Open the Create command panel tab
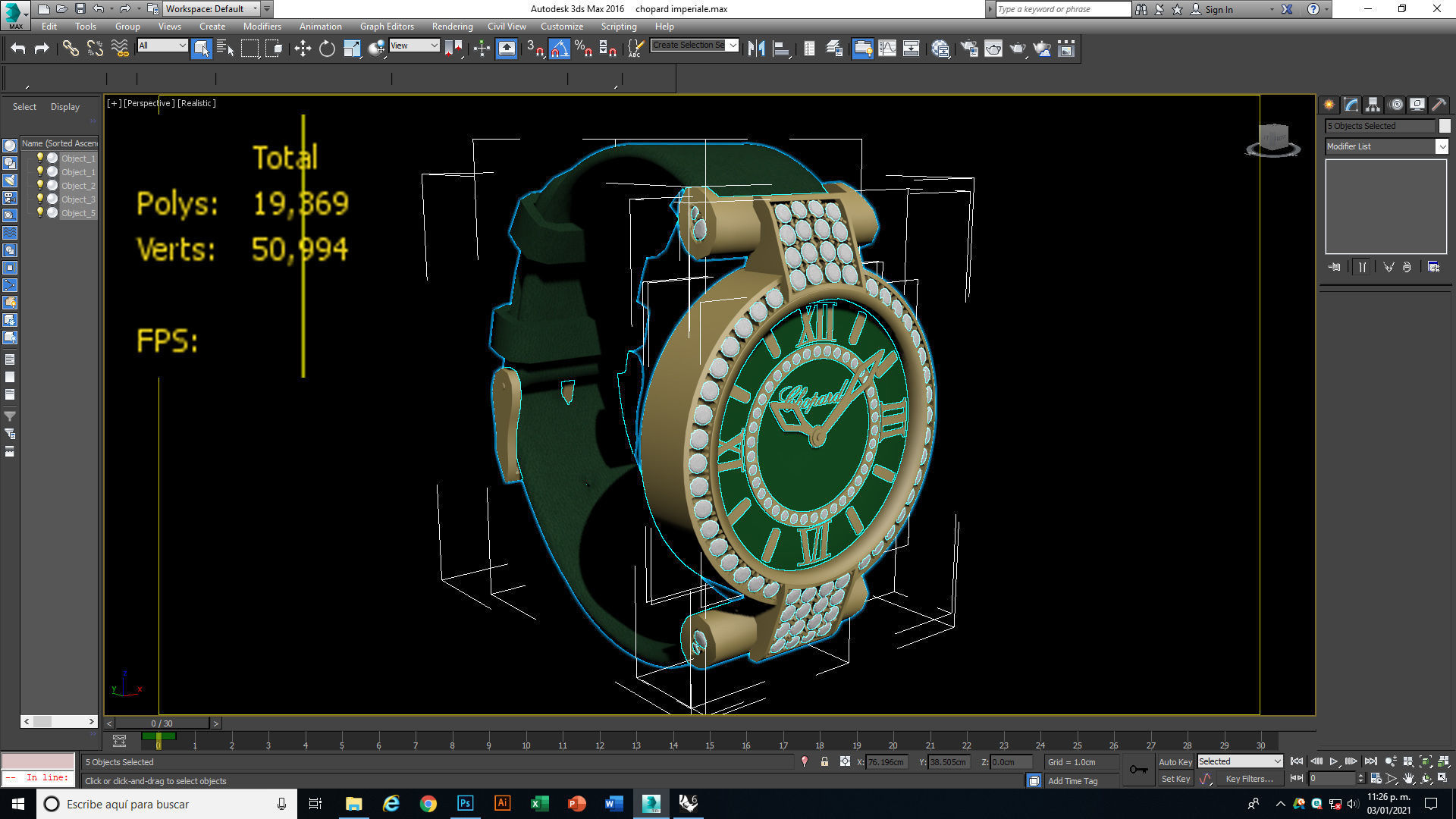 pyautogui.click(x=1329, y=105)
